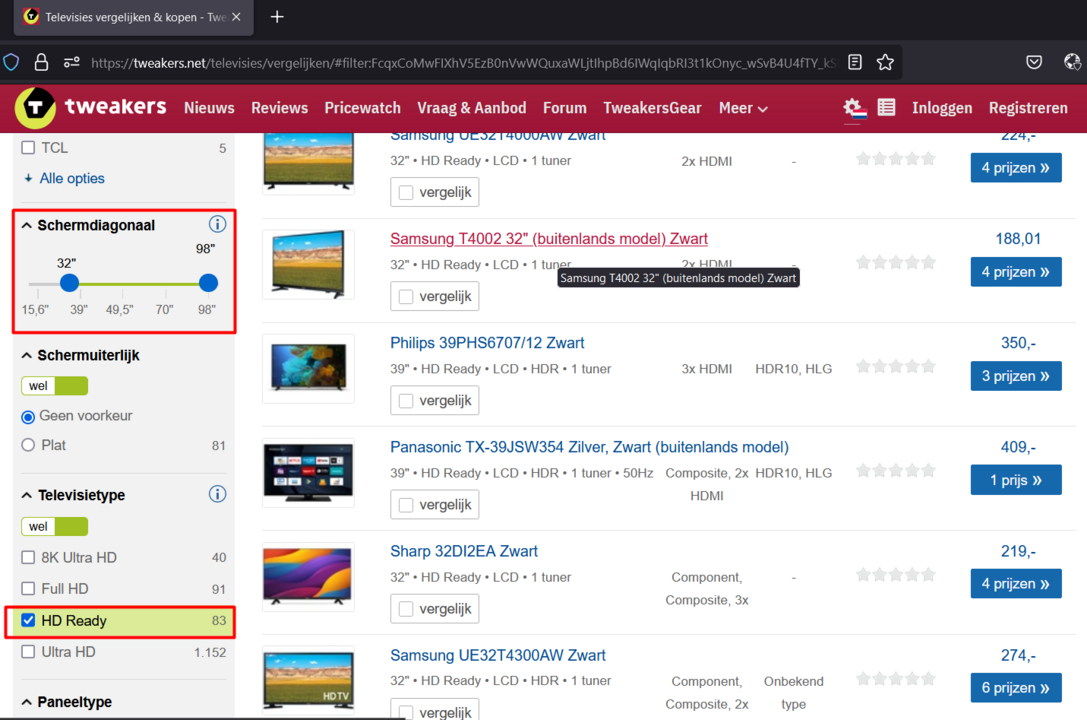Screen dimensions: 1087x720
Task: Check the Full HD filter checkbox
Action: click(x=28, y=589)
